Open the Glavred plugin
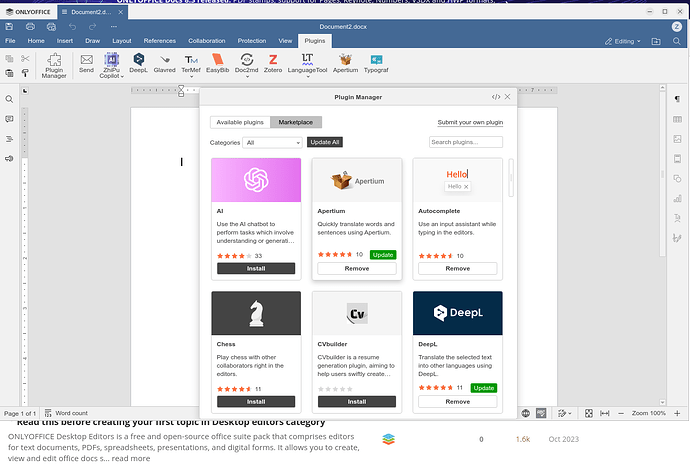Screen dimensions: 690x470 (165, 63)
